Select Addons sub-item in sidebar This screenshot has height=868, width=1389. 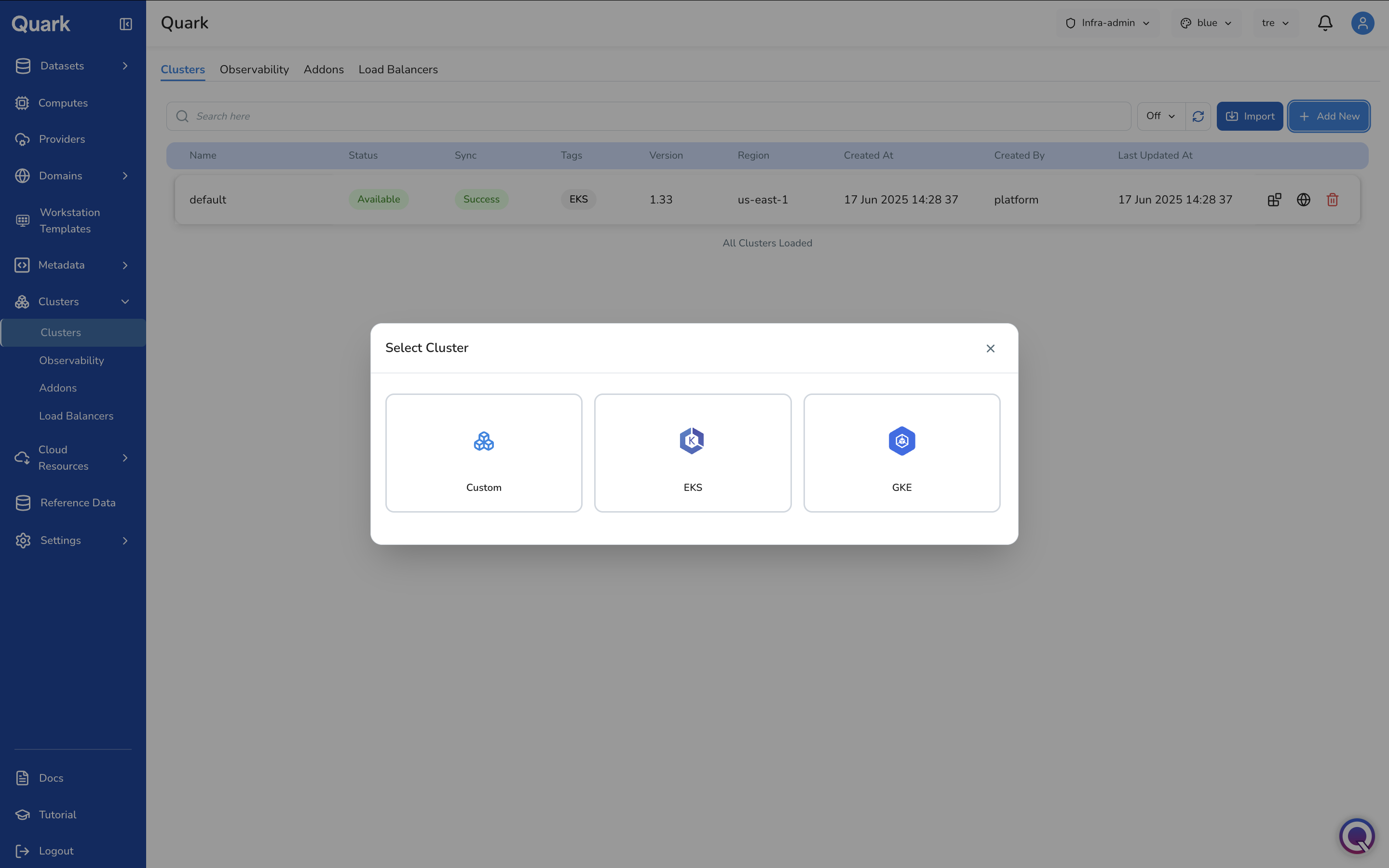click(57, 388)
